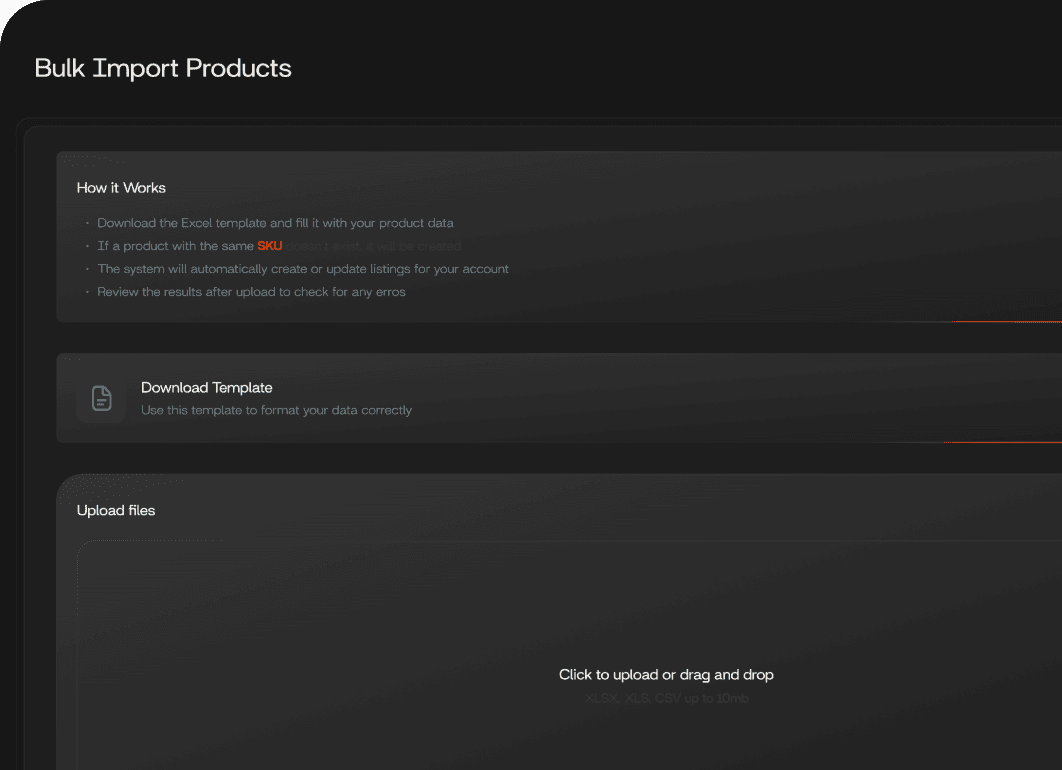
Task: Click the 'Review the results after upload' bullet
Action: coord(251,291)
